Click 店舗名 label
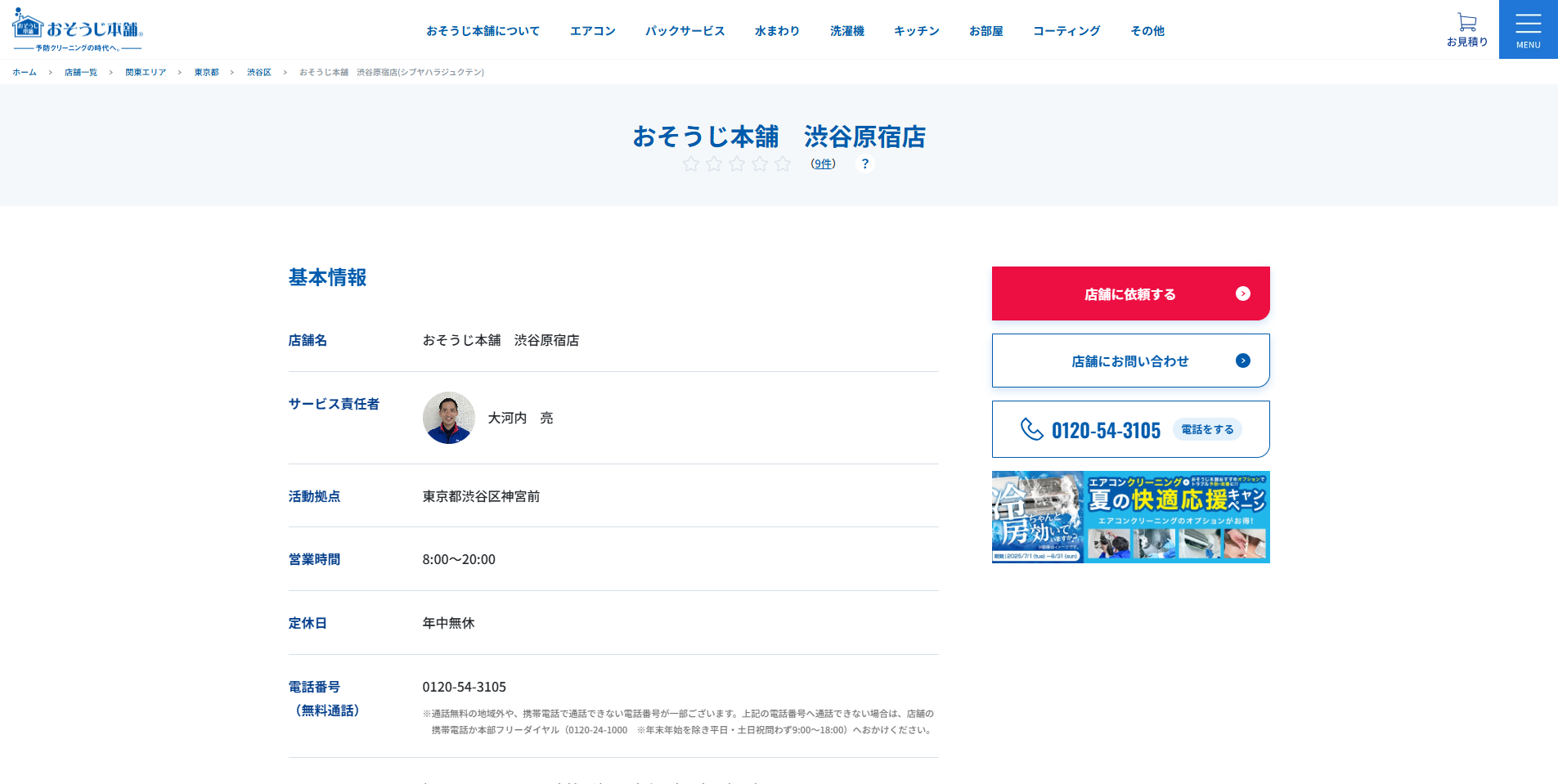The width and height of the screenshot is (1558, 784). (308, 340)
